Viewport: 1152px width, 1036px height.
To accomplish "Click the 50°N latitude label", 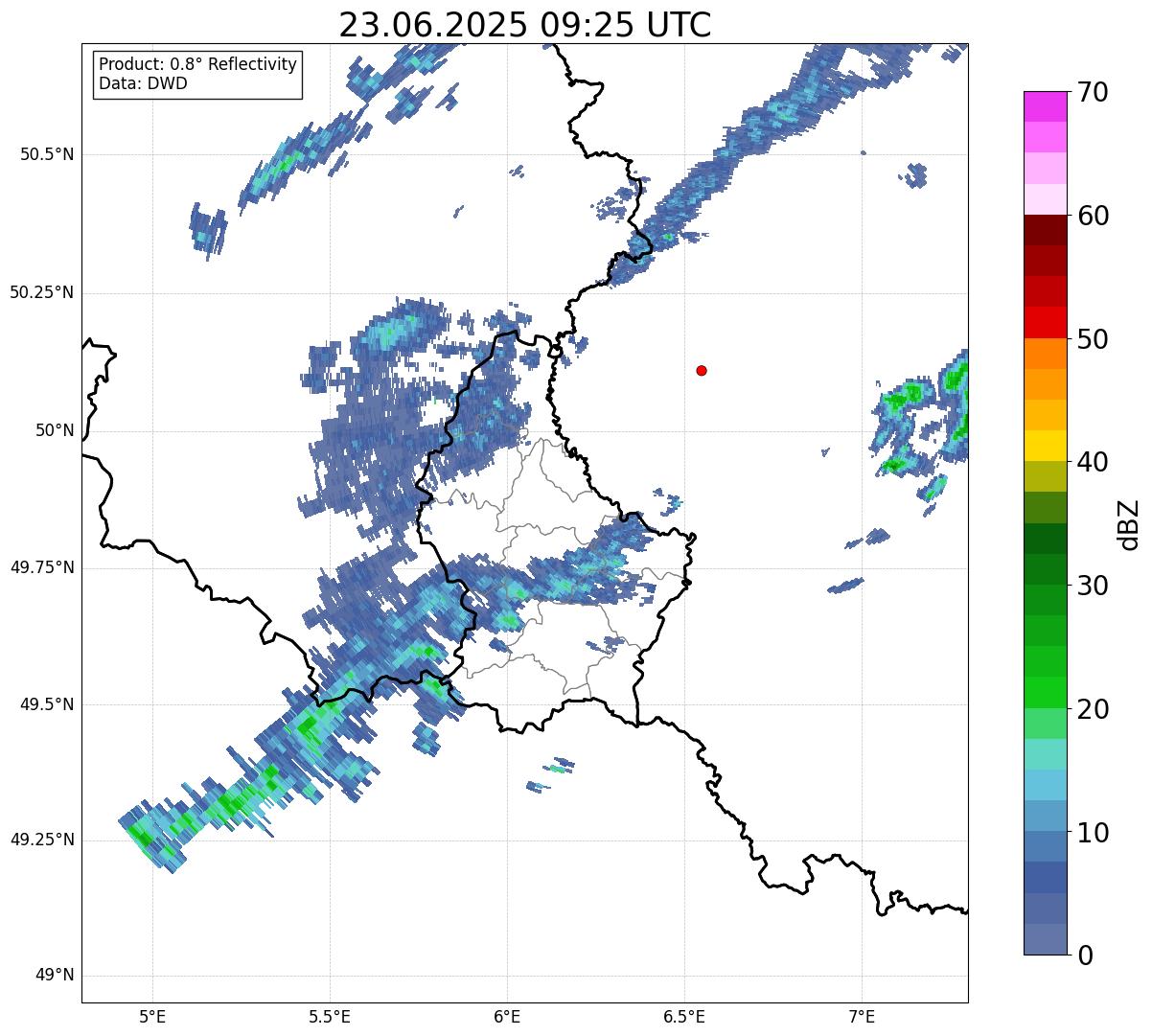I will pyautogui.click(x=55, y=431).
